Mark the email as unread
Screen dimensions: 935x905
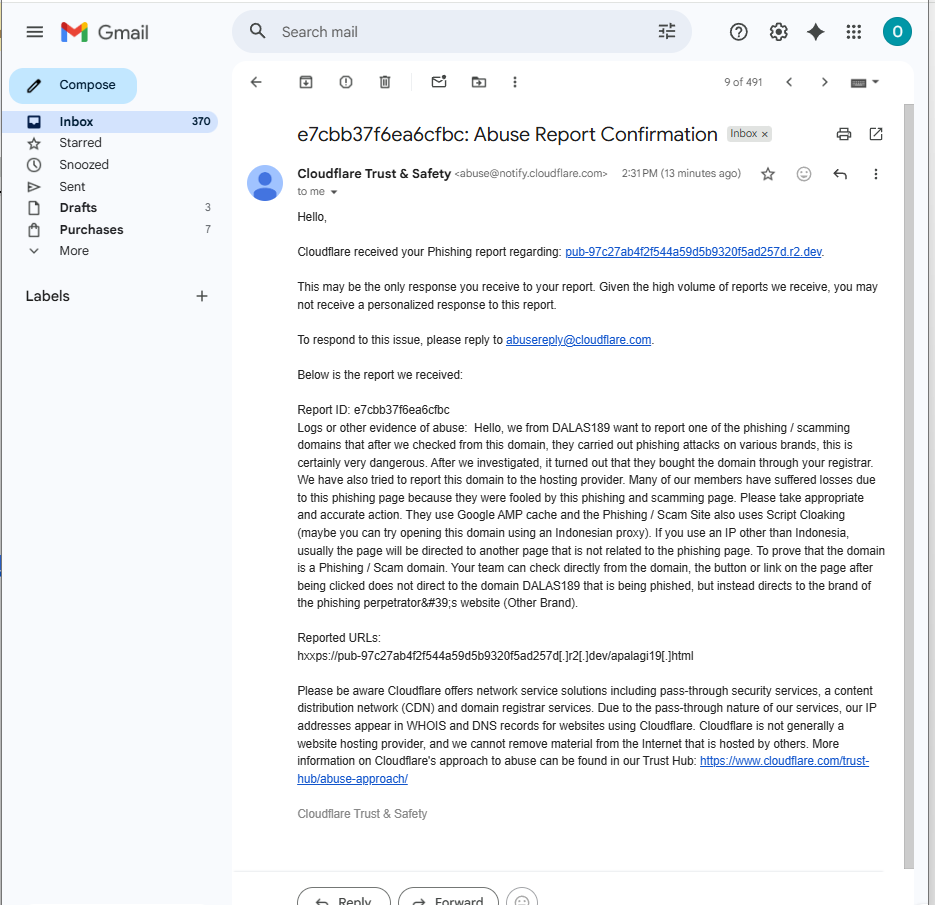point(439,82)
